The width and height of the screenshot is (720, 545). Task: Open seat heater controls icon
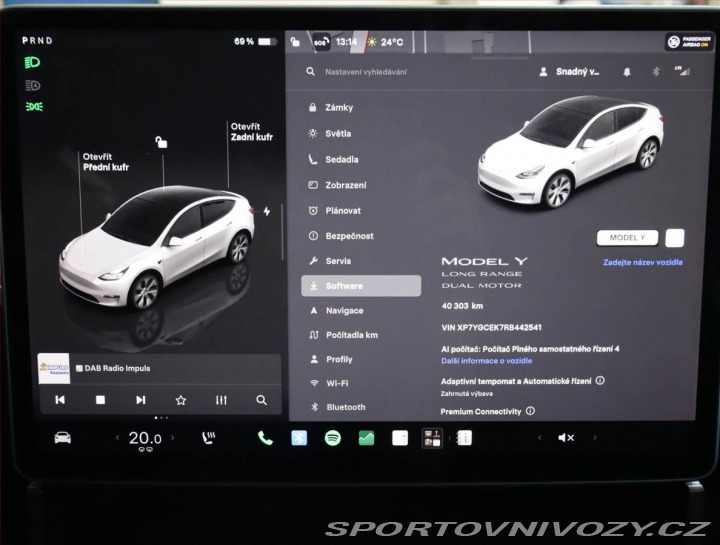point(209,438)
